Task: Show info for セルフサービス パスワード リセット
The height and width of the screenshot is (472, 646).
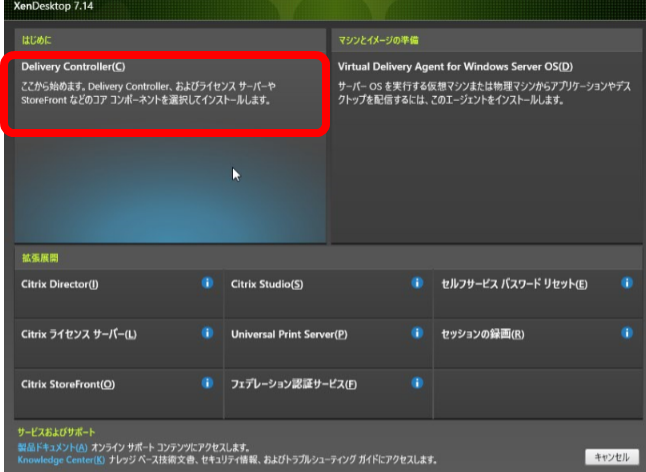Action: [x=627, y=283]
